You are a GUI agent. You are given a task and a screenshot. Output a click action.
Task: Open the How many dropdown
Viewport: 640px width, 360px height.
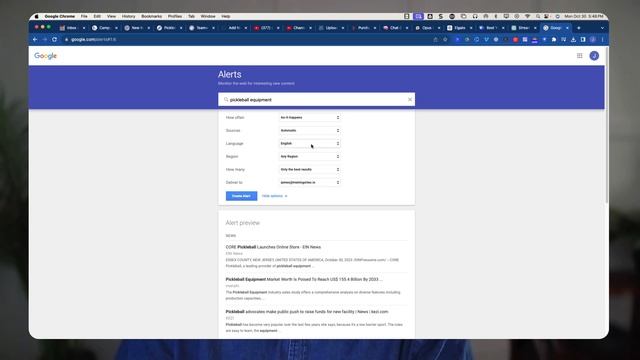[x=310, y=169]
